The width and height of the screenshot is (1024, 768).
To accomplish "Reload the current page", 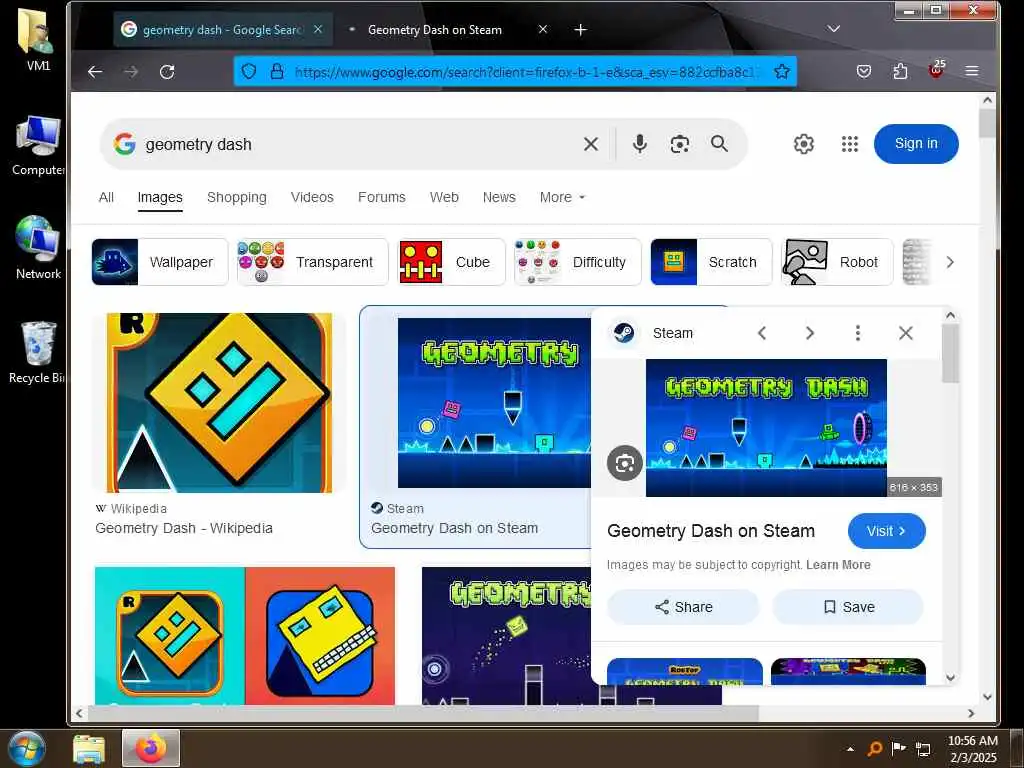I will [167, 72].
